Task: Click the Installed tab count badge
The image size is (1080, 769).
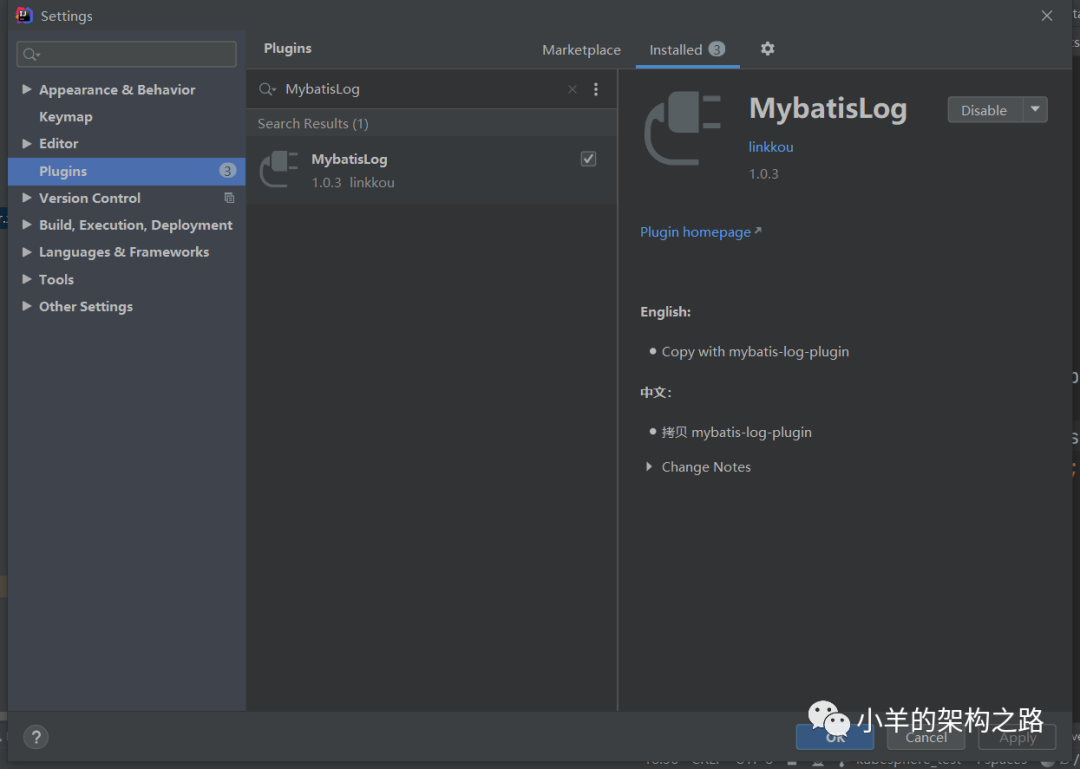Action: point(716,49)
